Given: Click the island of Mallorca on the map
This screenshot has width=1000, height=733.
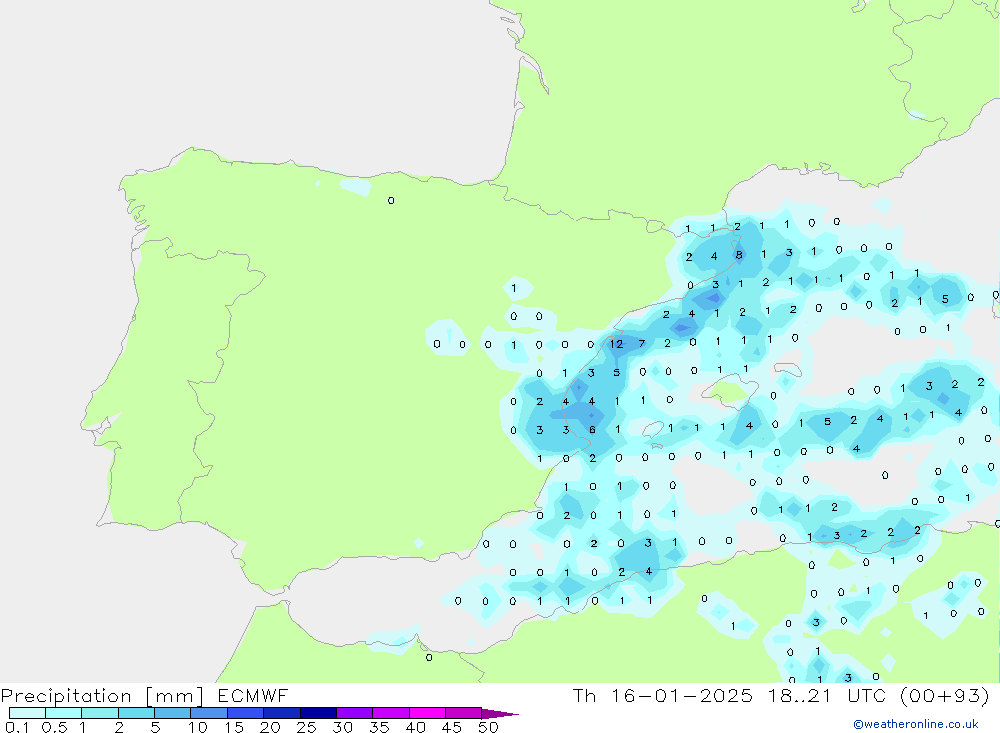Looking at the screenshot, I should tap(730, 391).
